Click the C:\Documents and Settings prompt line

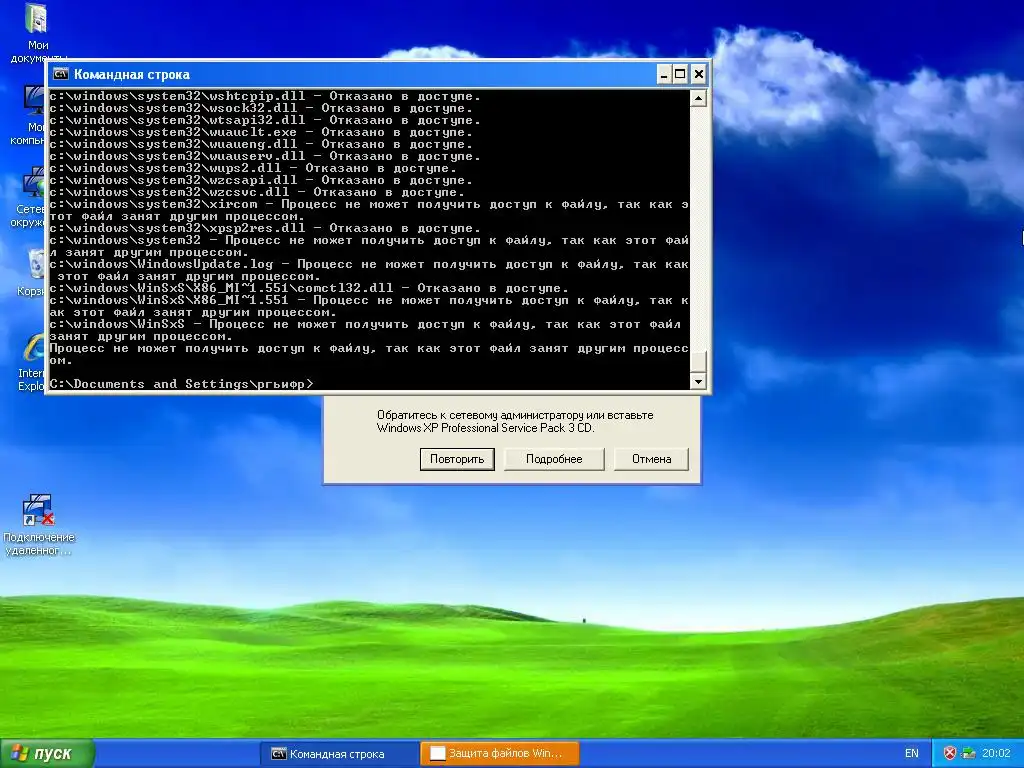click(181, 384)
